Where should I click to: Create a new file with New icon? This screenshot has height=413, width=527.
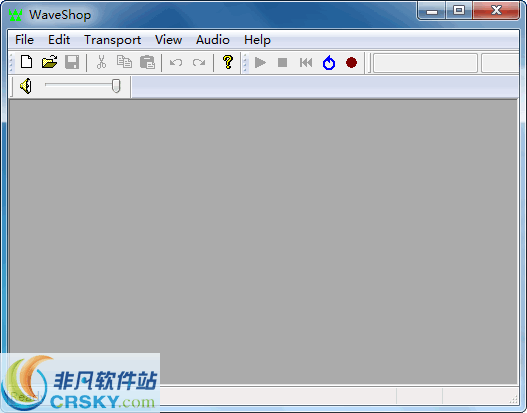[26, 62]
